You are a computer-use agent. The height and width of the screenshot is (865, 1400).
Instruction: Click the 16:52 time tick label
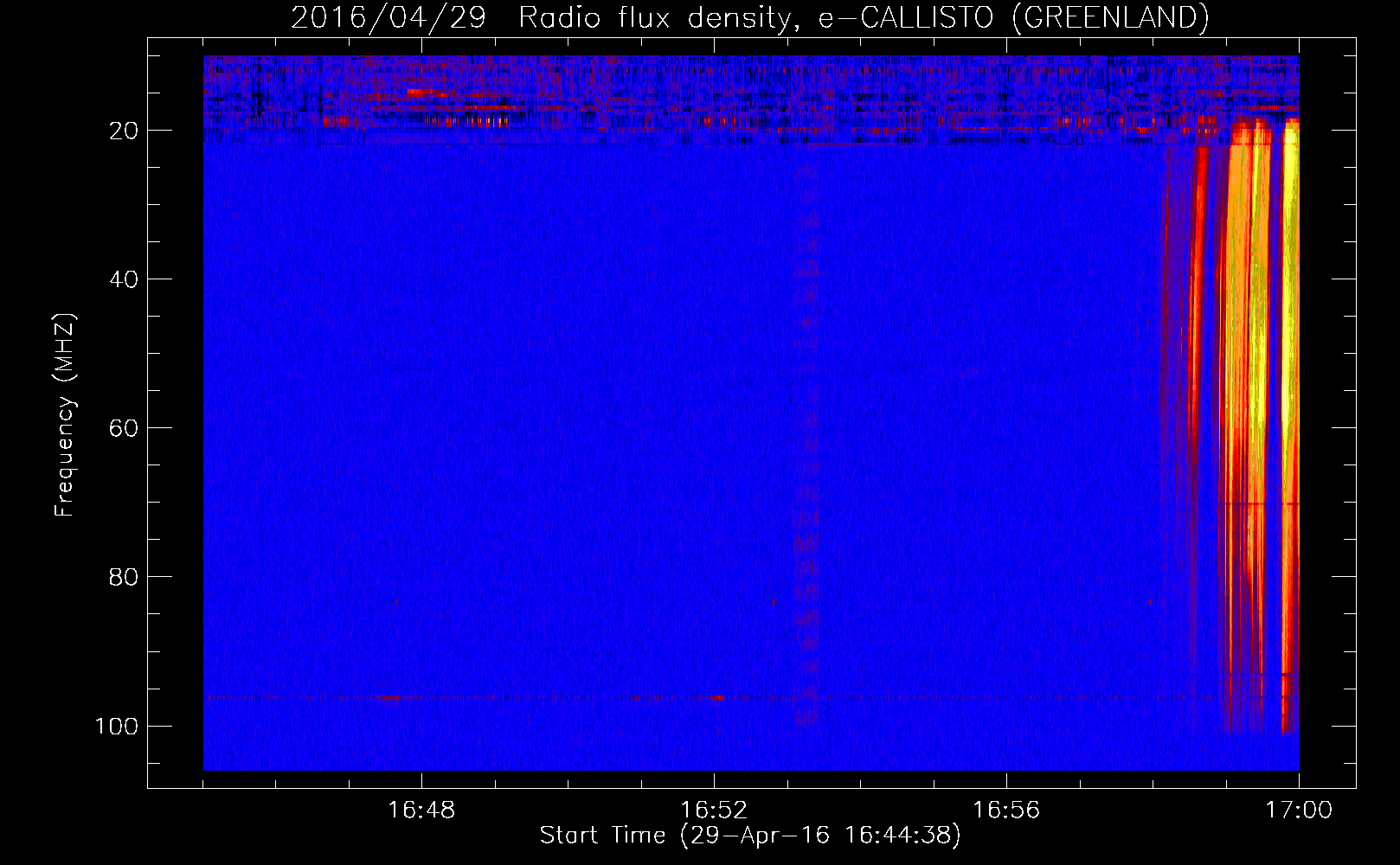pos(714,811)
